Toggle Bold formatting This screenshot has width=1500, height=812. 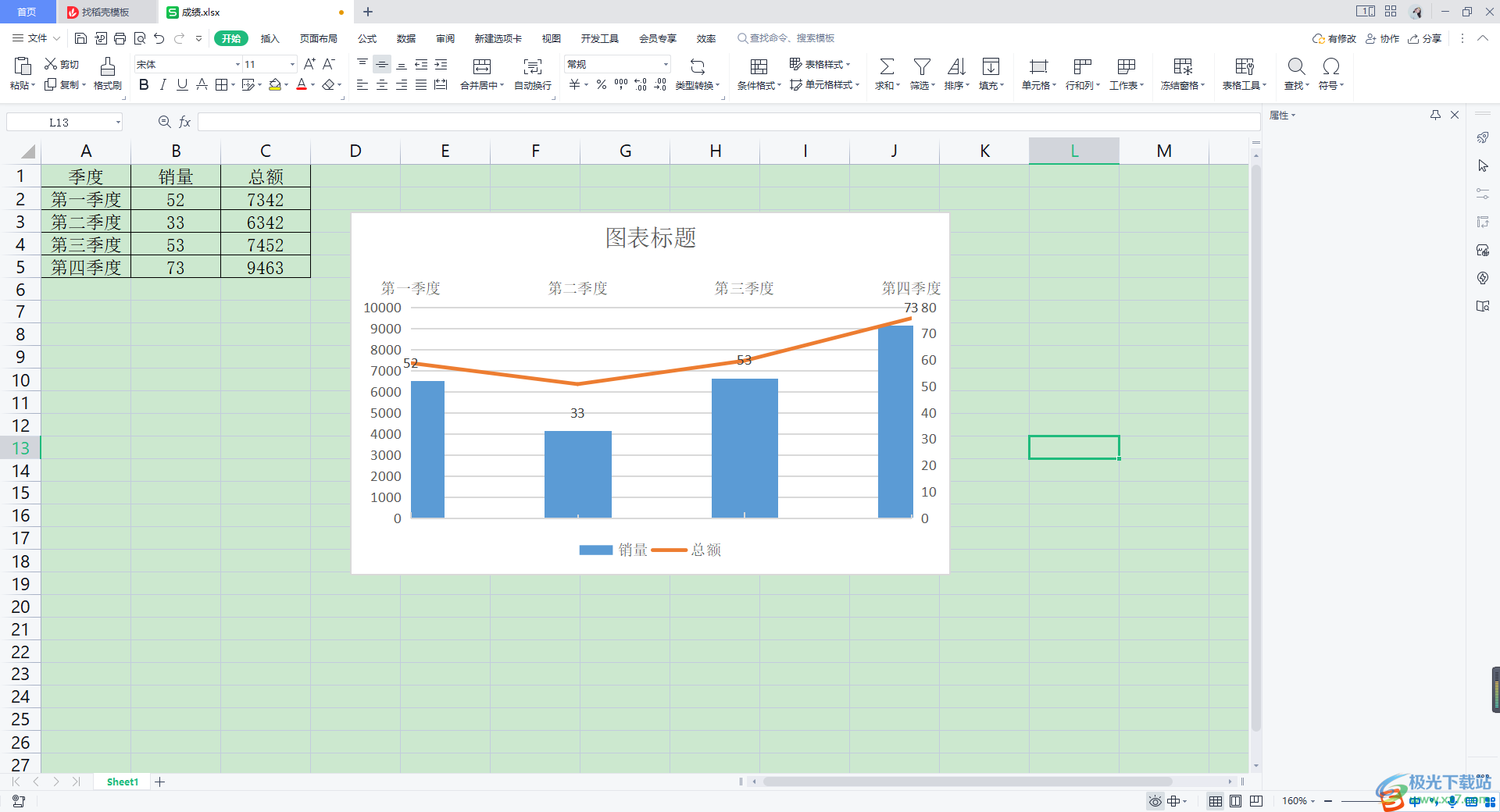(144, 84)
